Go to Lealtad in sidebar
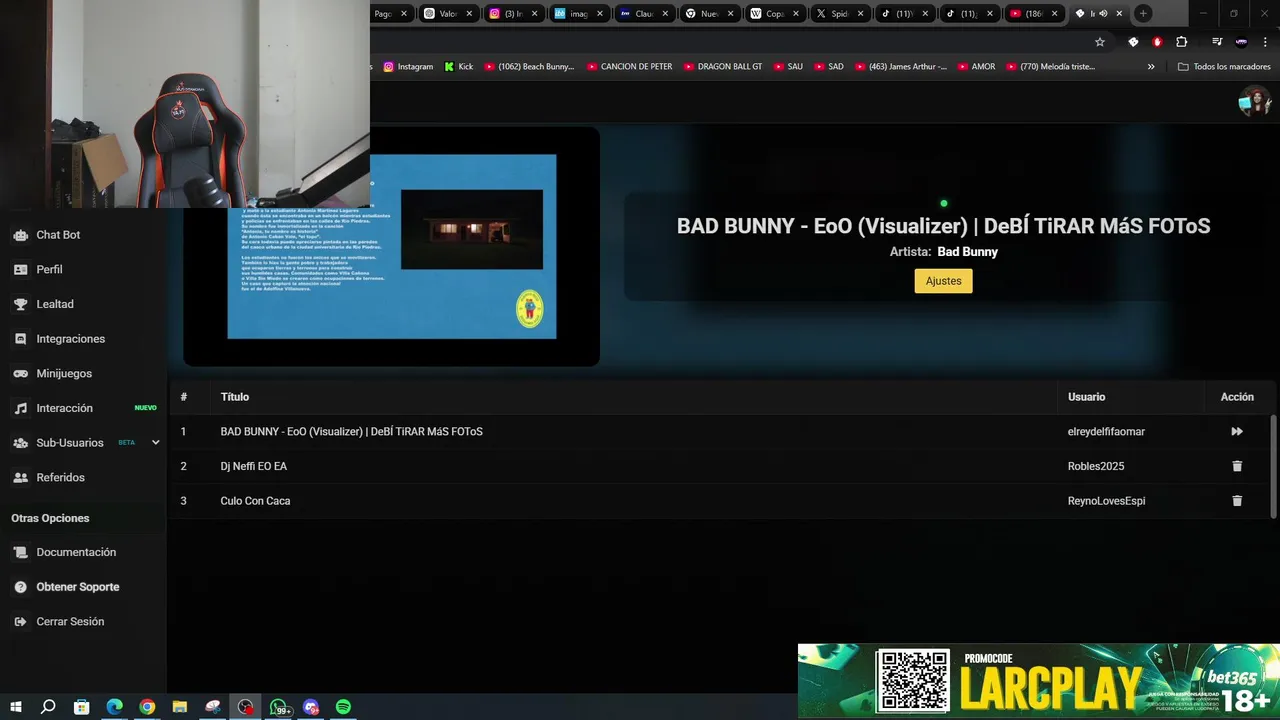Screen dimensions: 1280x720 [x=55, y=304]
